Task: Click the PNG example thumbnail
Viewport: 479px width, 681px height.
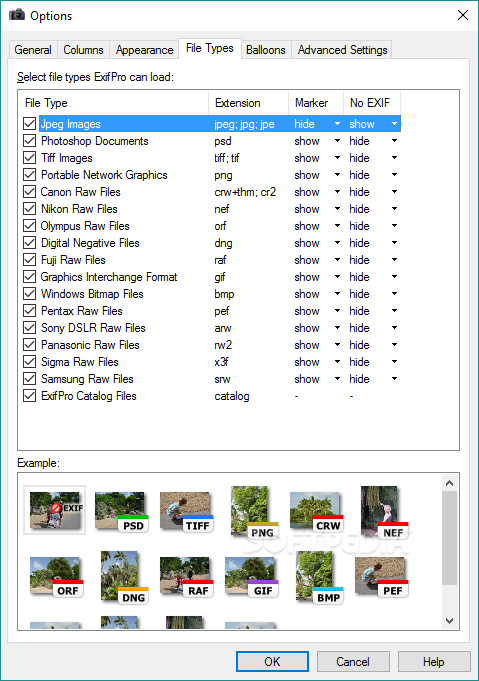Action: [254, 512]
